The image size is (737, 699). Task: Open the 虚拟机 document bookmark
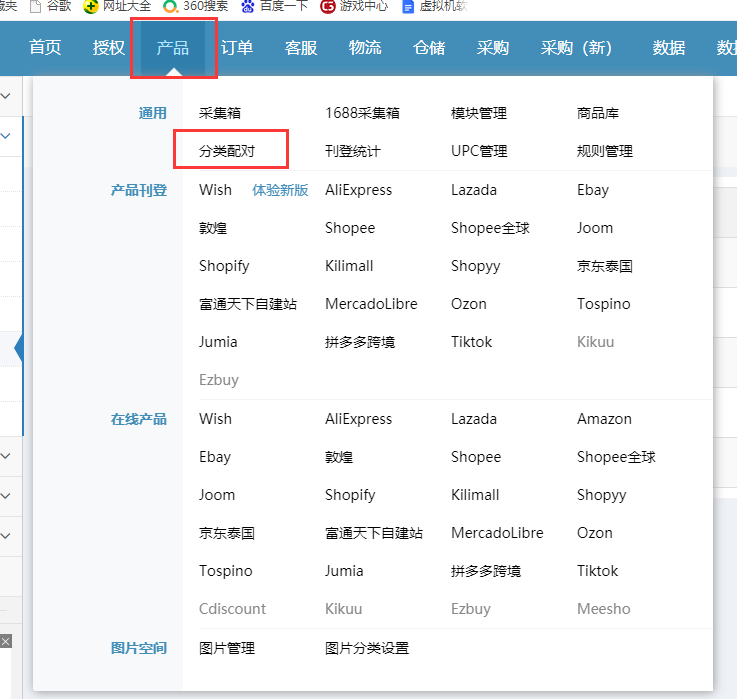tap(435, 6)
